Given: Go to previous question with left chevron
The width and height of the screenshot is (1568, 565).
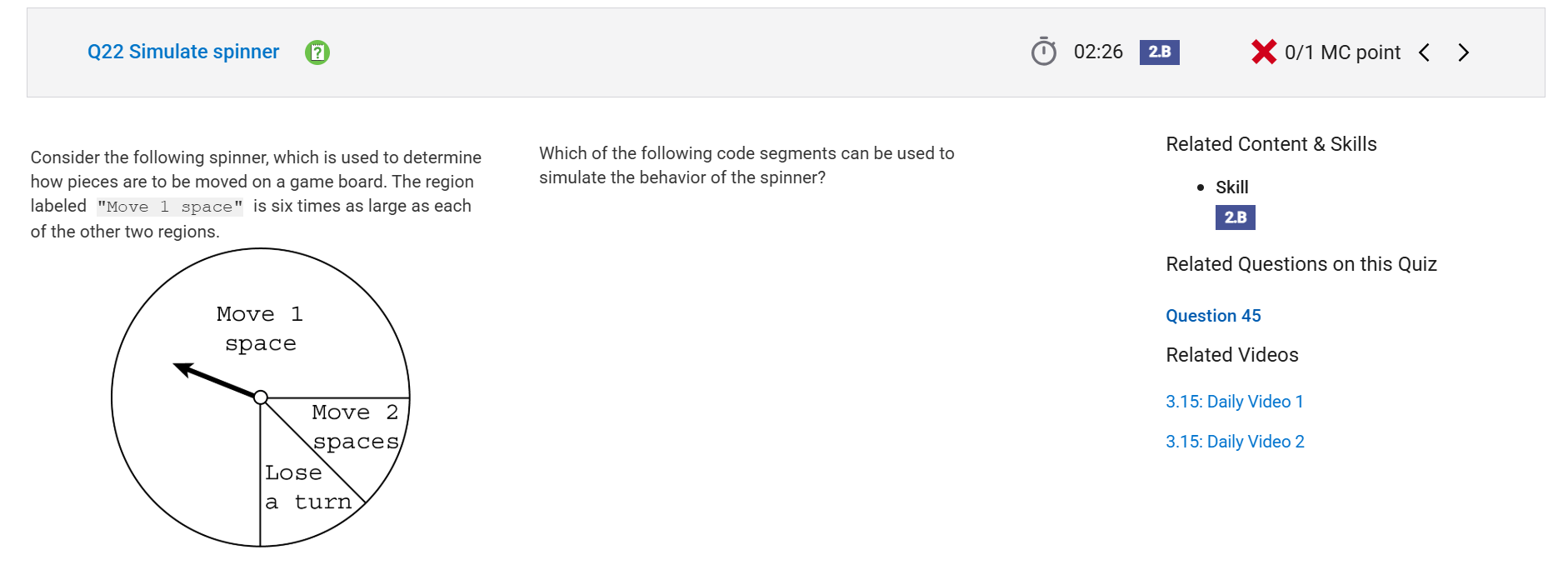Looking at the screenshot, I should point(1424,52).
